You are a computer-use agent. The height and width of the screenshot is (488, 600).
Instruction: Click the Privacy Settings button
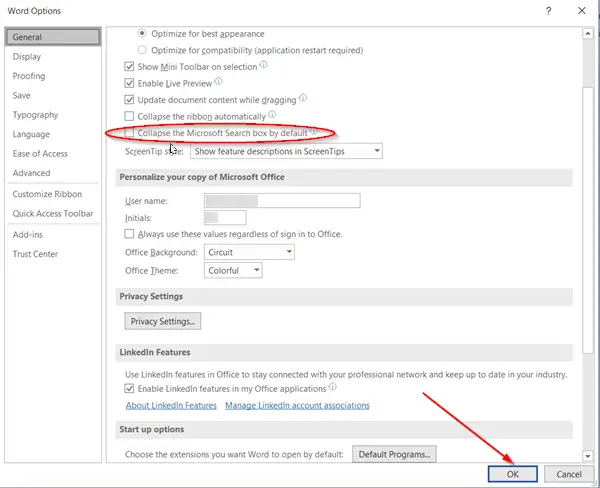click(x=163, y=321)
